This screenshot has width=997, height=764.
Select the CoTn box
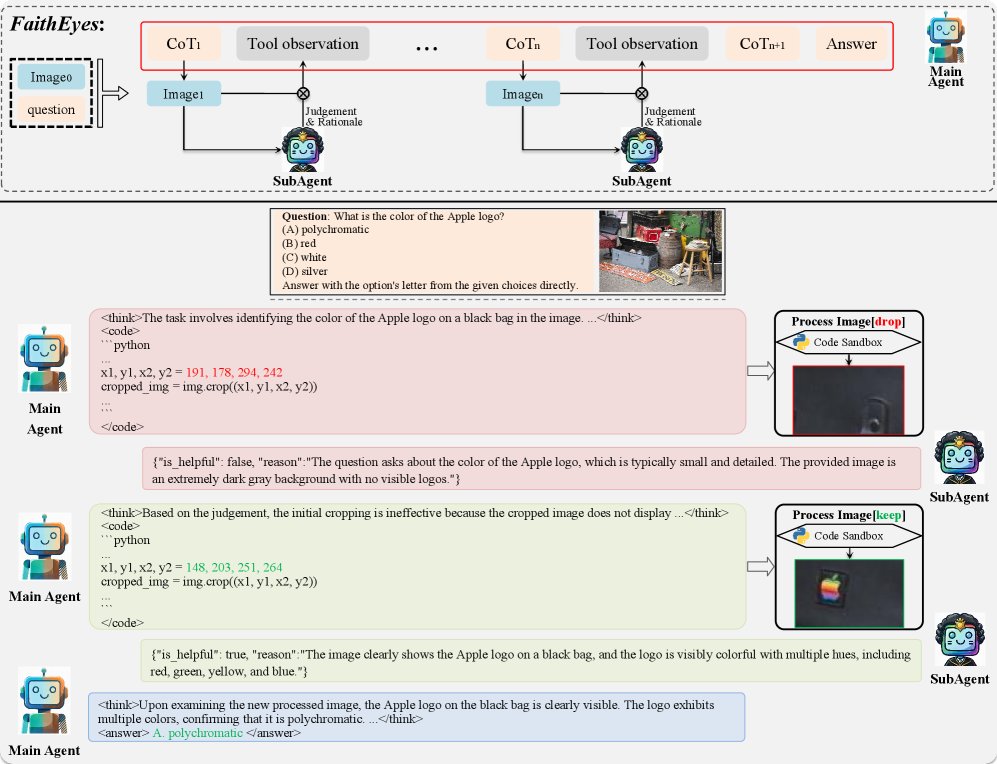[x=523, y=44]
